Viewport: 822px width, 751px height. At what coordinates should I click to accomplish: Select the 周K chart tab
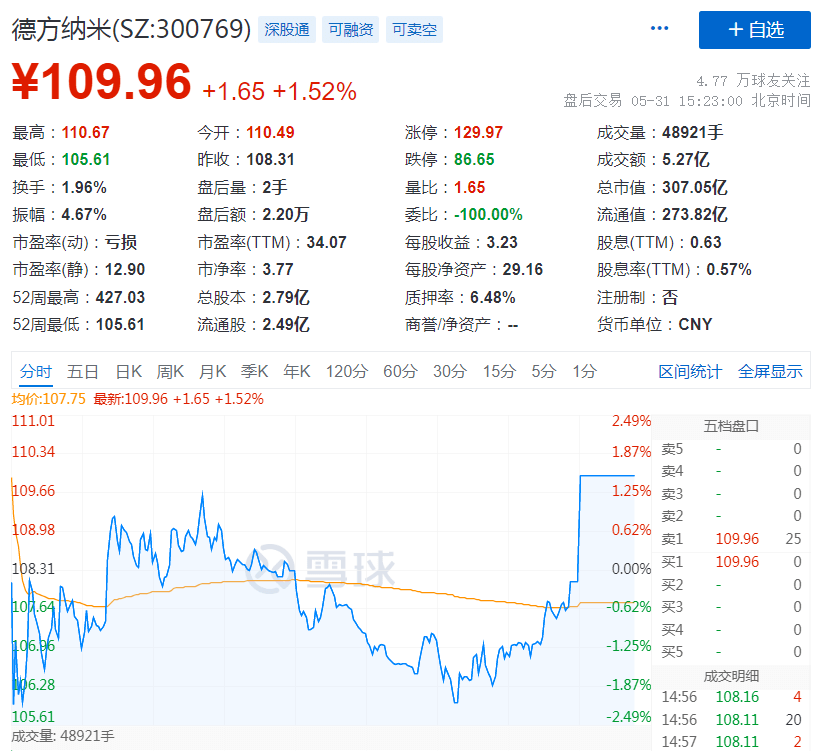tap(170, 372)
